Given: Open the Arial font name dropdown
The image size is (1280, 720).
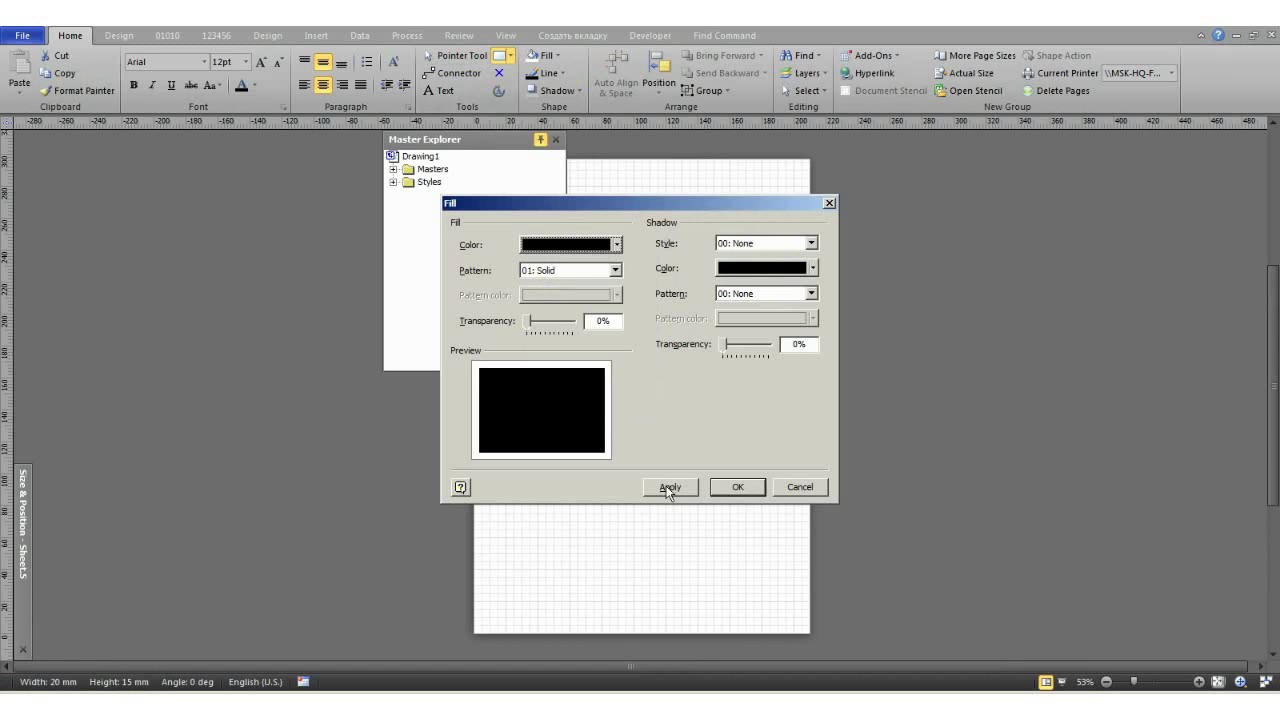Looking at the screenshot, I should [204, 62].
